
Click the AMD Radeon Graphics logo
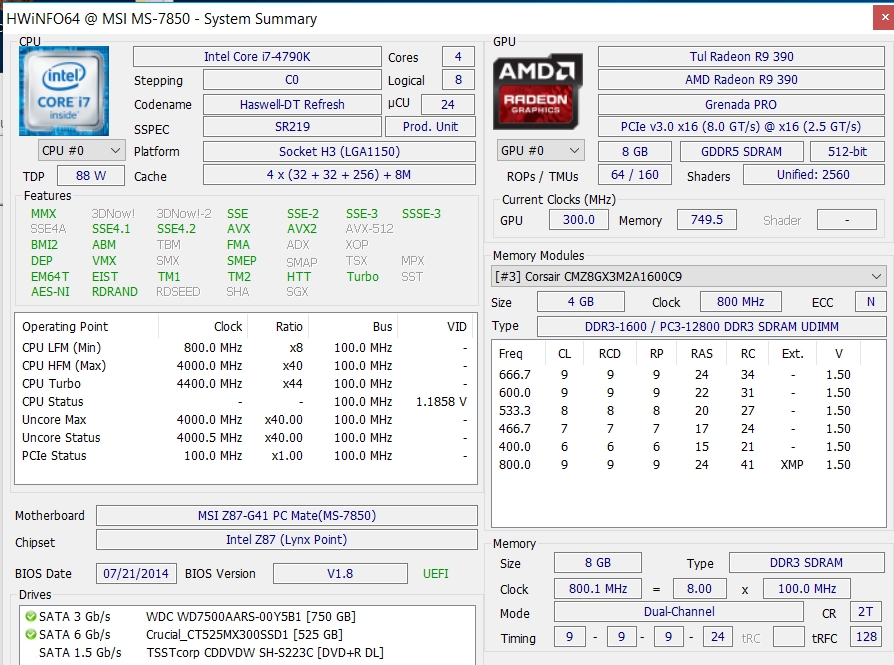click(x=538, y=91)
